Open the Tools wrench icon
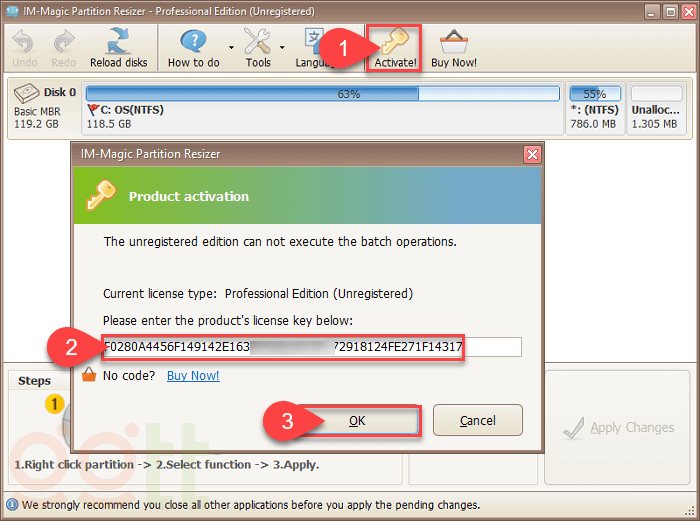 coord(257,42)
